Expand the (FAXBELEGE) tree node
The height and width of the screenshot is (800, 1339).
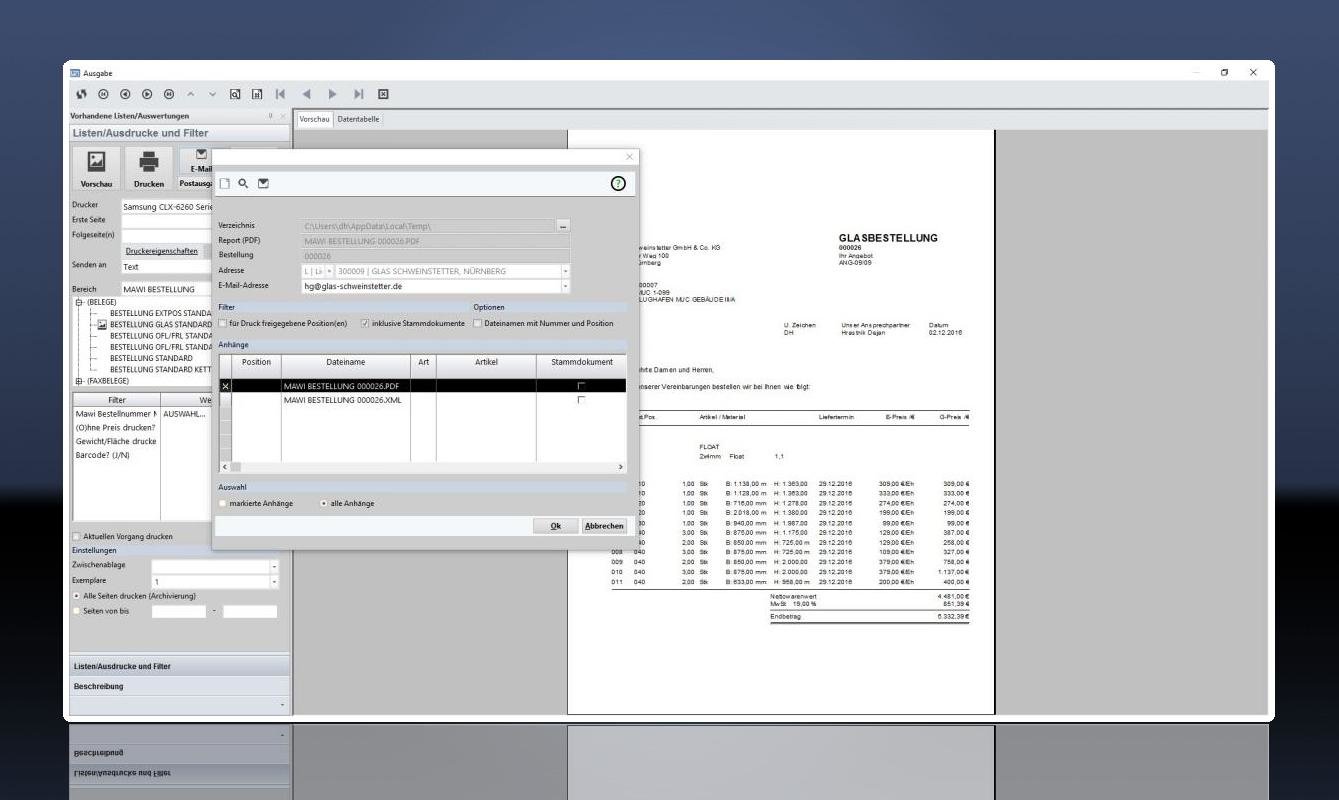click(x=80, y=380)
